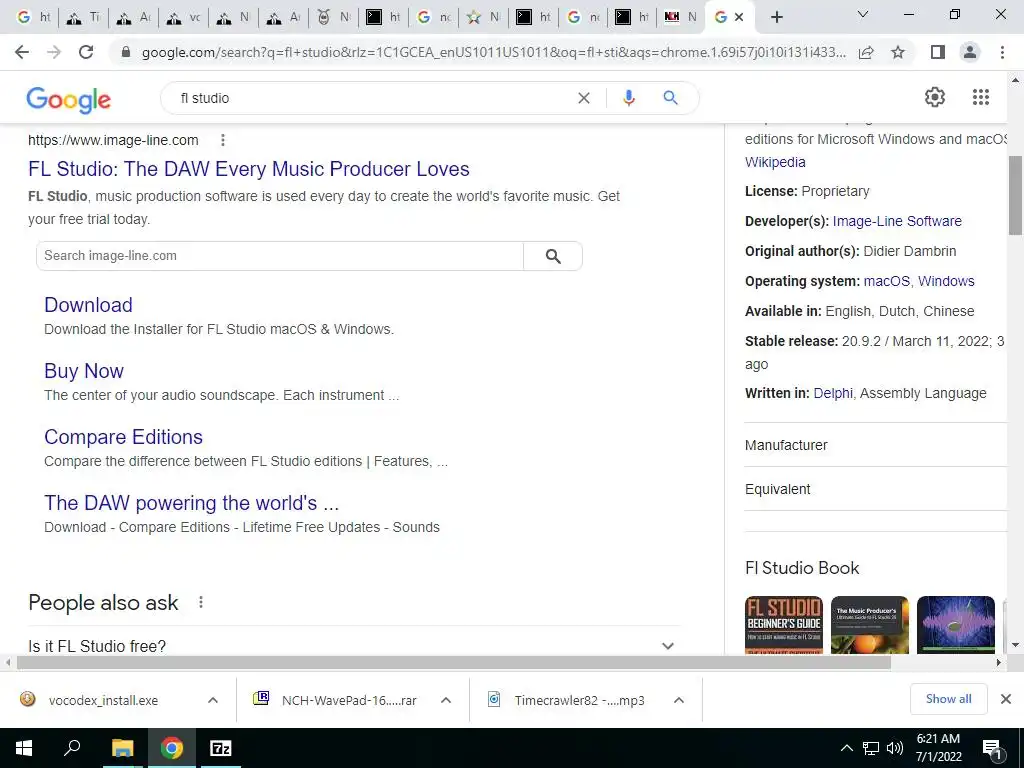This screenshot has width=1024, height=768.
Task: Open the Wikipedia link in the side panel
Action: pos(775,162)
